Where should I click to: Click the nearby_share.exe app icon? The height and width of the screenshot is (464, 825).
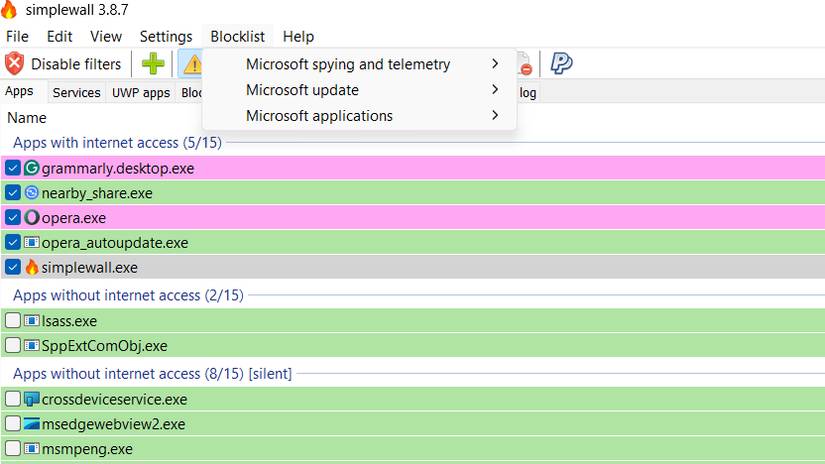coord(32,193)
